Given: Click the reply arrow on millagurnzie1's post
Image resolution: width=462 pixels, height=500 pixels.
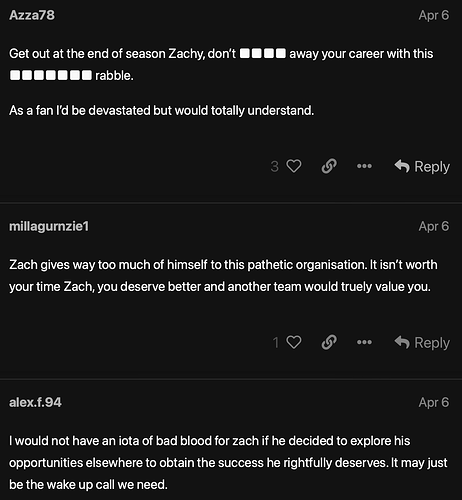Looking at the screenshot, I should click(x=402, y=342).
